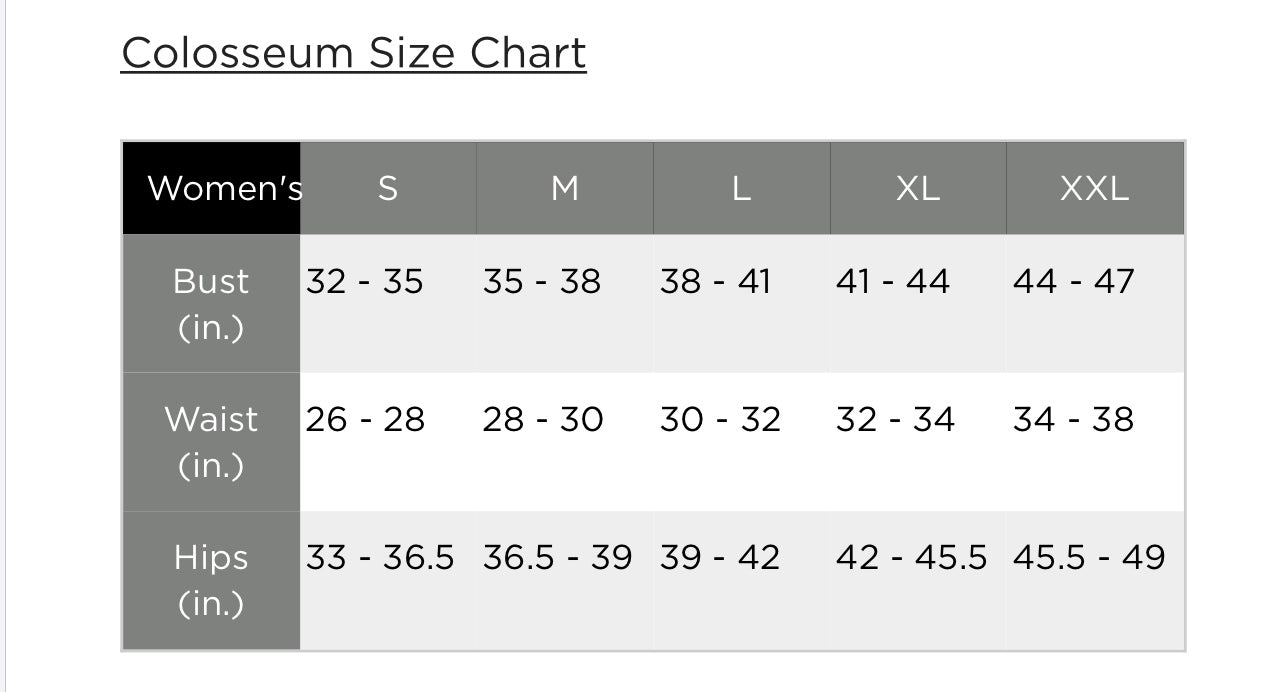Click the S size column header

[x=388, y=188]
